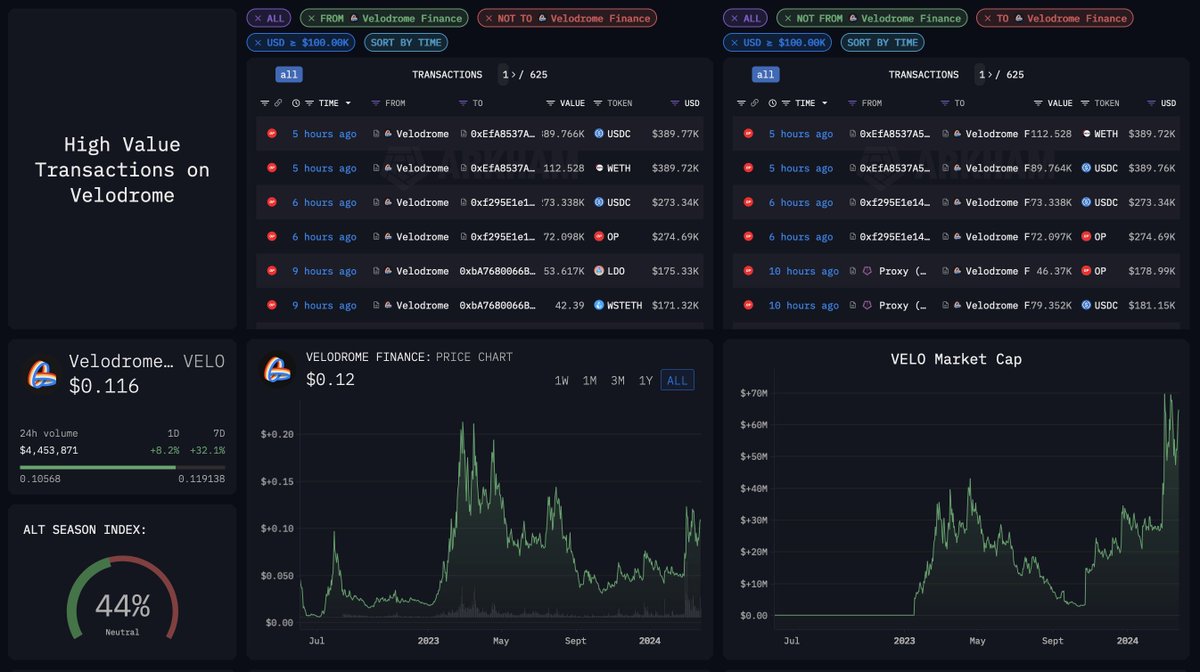1200x672 pixels.
Task: Open the VALUE column filter in FROM Velodrome table
Action: [551, 103]
